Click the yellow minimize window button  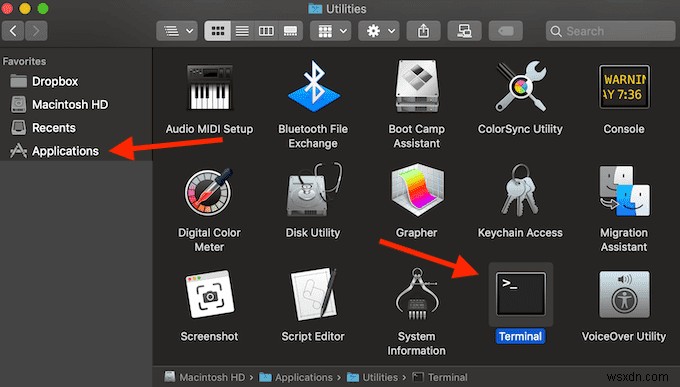(25, 8)
